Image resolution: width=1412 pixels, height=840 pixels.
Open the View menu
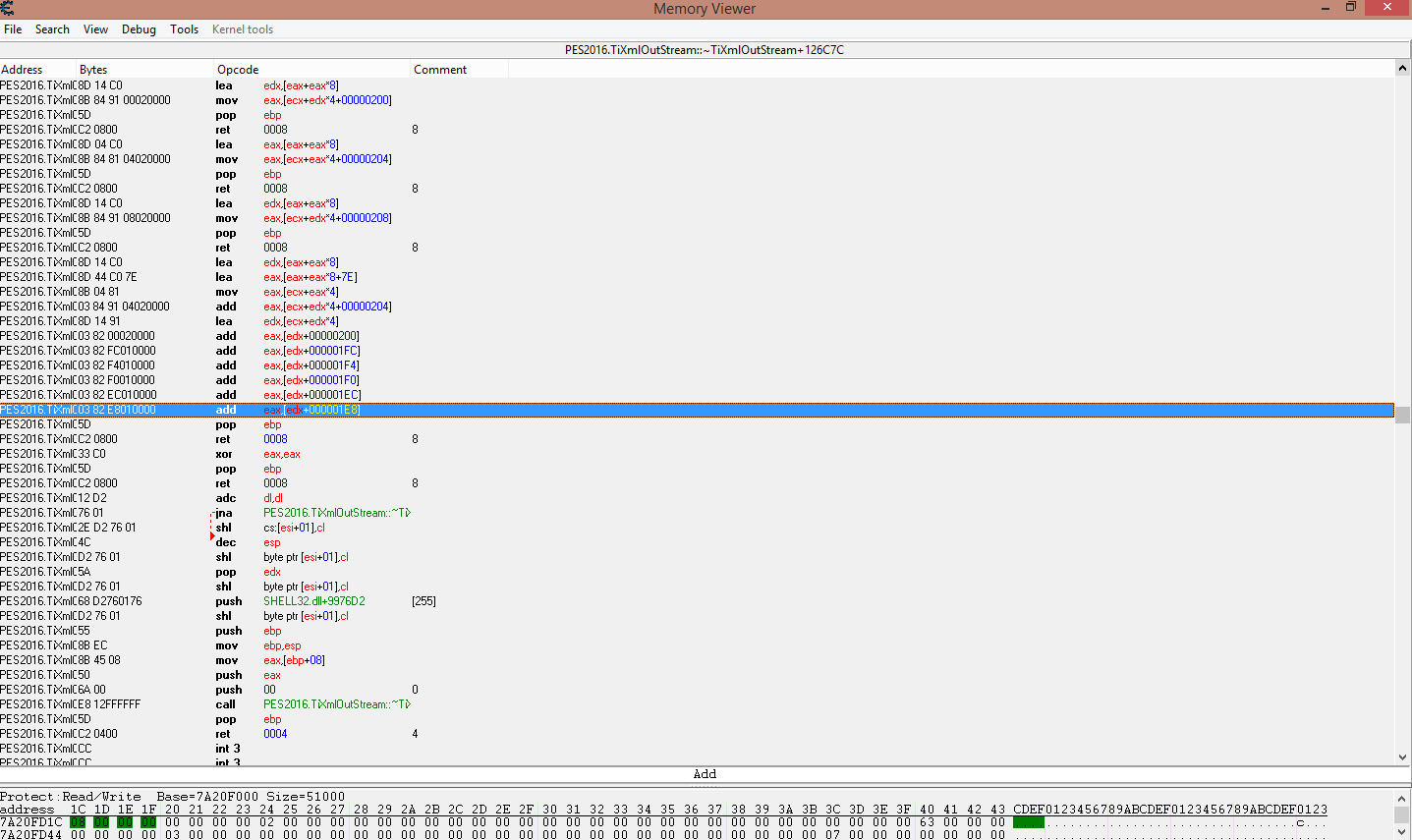pos(95,29)
